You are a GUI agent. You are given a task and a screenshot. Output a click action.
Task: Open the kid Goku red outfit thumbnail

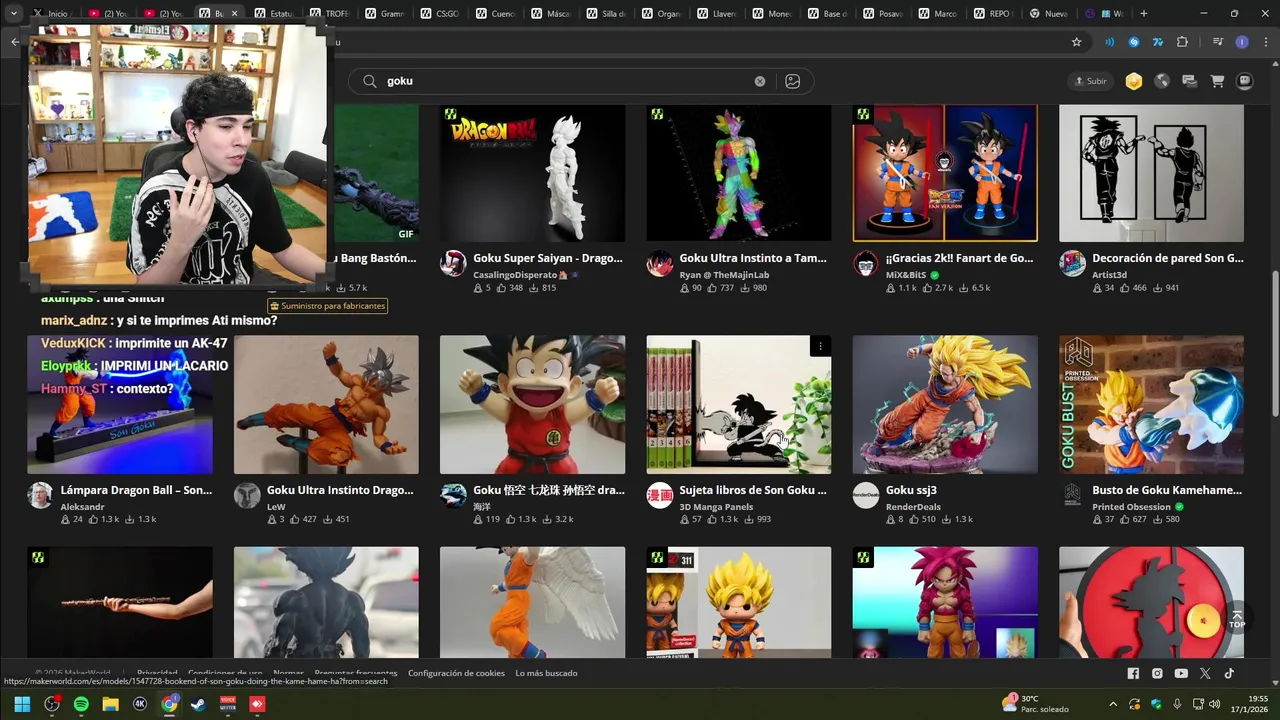[x=532, y=404]
